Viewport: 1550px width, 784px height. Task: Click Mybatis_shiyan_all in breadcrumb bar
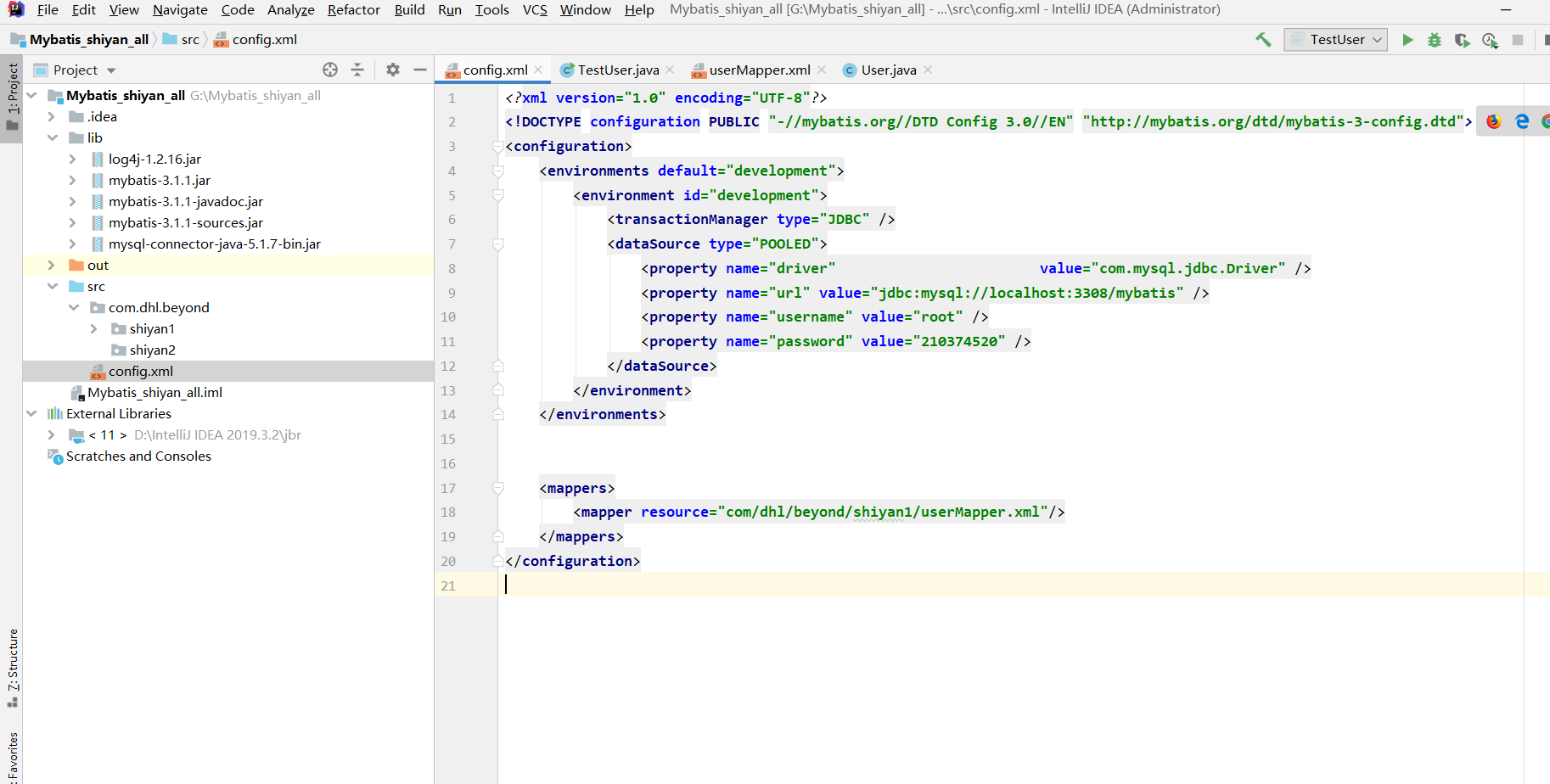click(x=89, y=40)
